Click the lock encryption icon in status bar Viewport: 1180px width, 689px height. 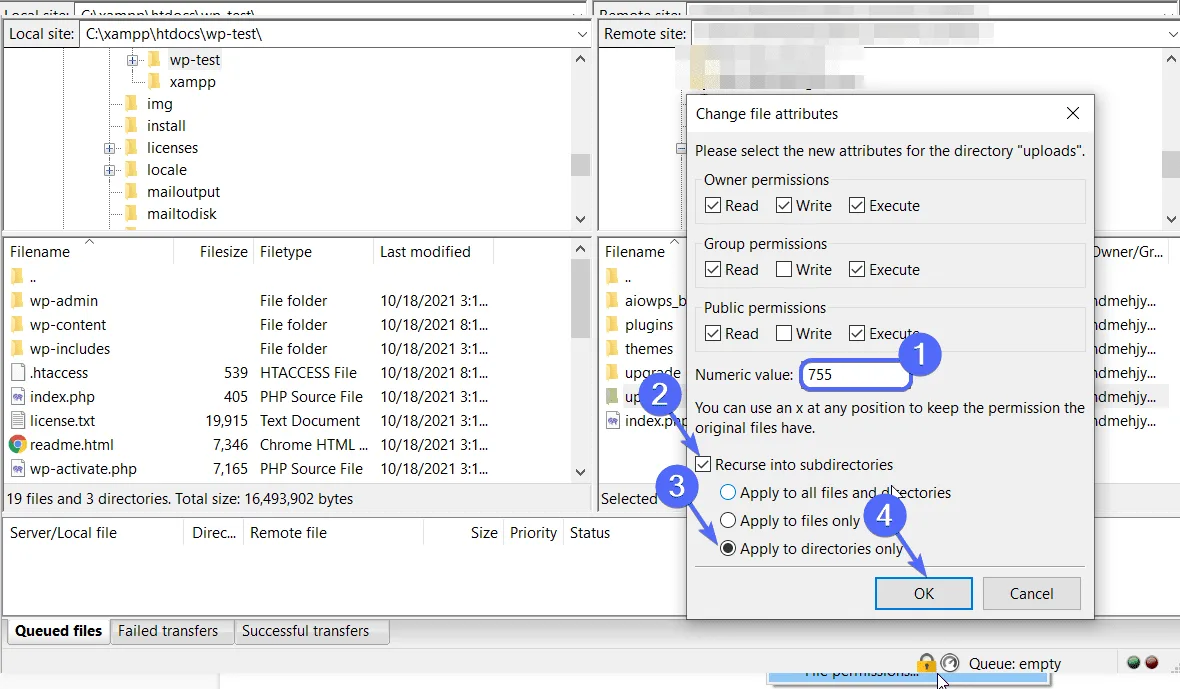coord(926,663)
